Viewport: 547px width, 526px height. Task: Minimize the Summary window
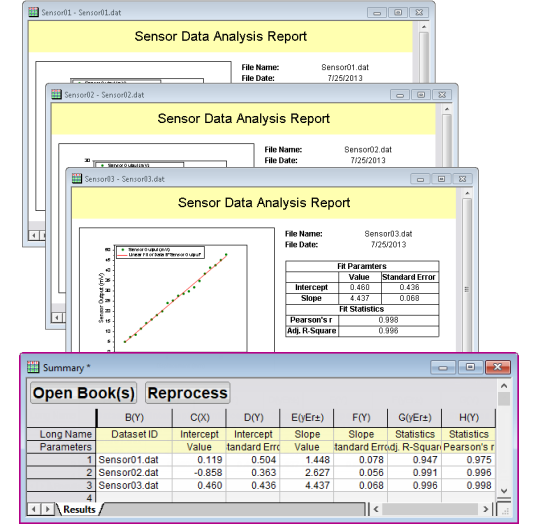pyautogui.click(x=443, y=367)
